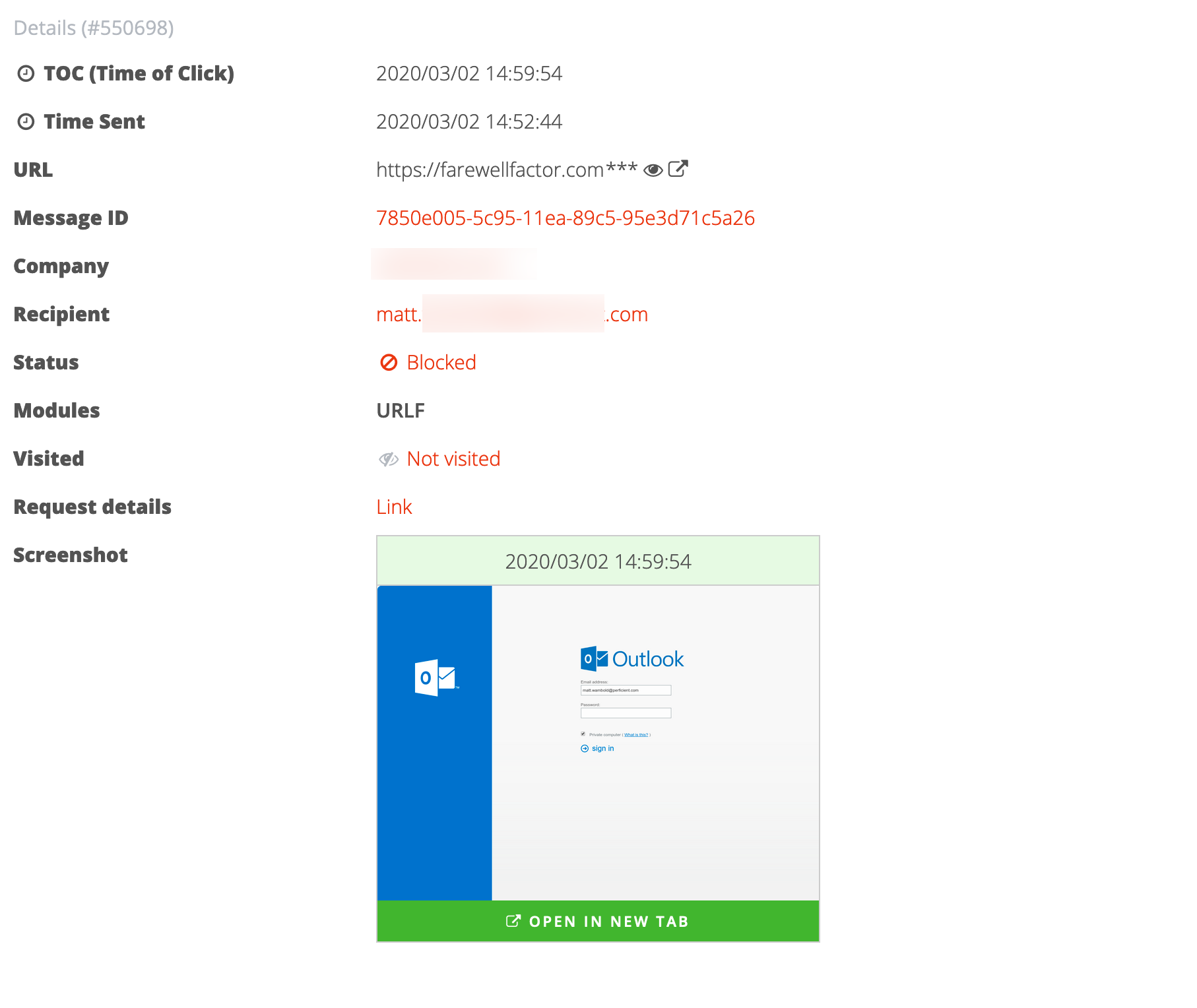This screenshot has width=1197, height=1008.
Task: Open the Request details Link
Action: [x=394, y=507]
